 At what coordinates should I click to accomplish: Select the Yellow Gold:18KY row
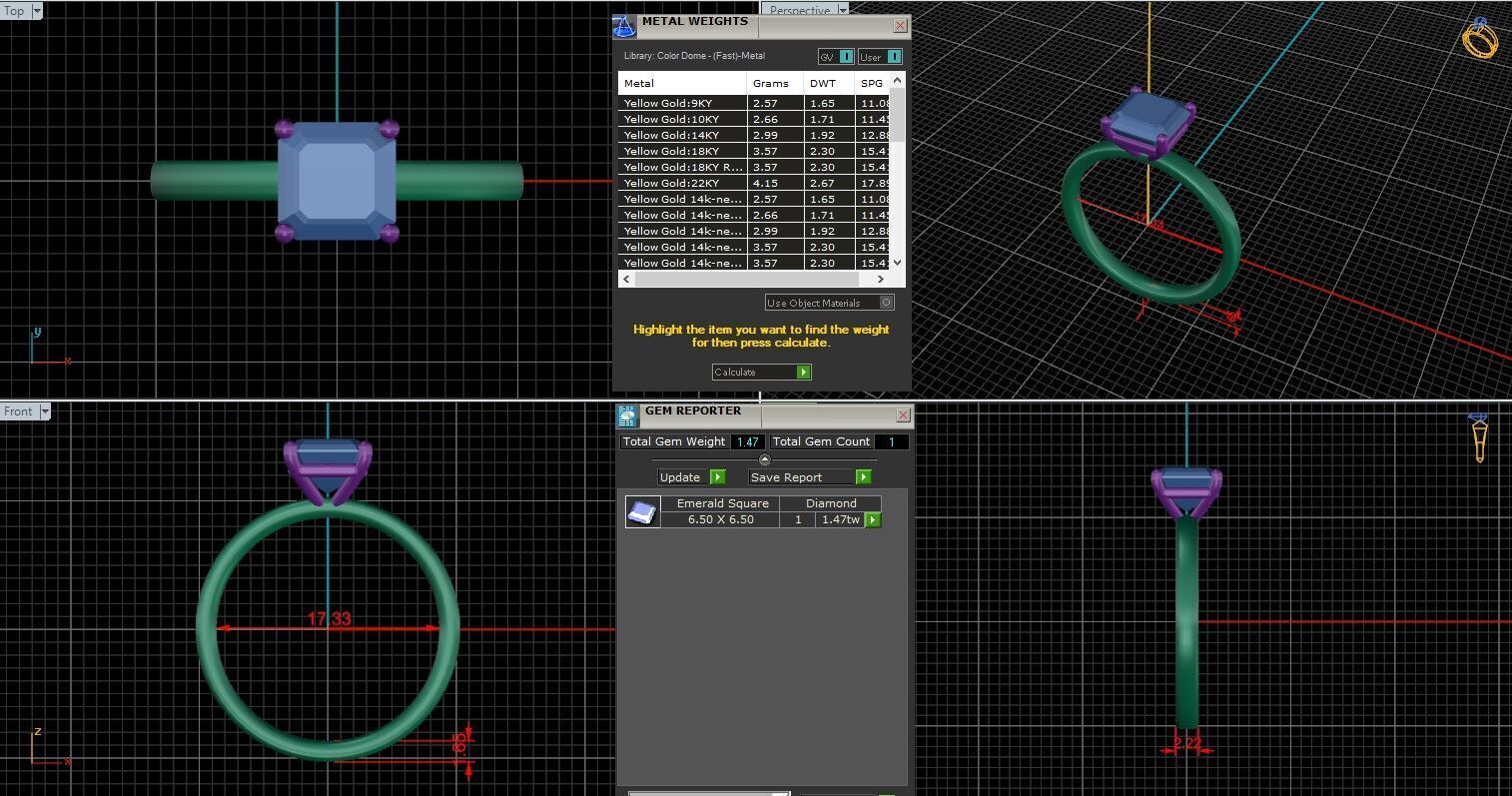754,151
